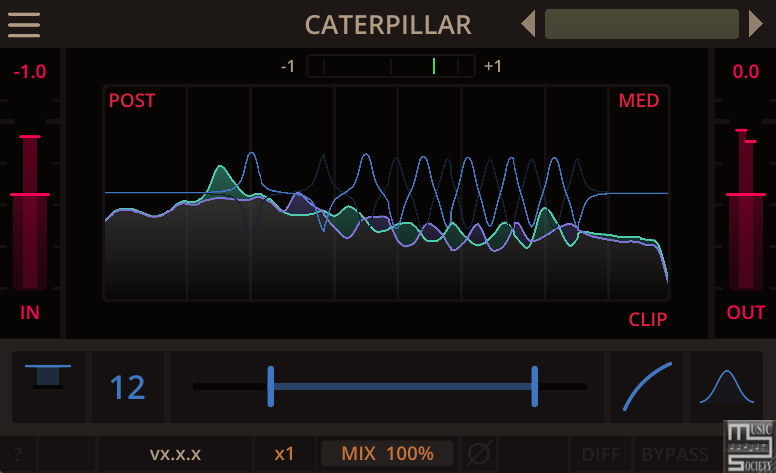Click the left handle of frequency range slider

[271, 386]
